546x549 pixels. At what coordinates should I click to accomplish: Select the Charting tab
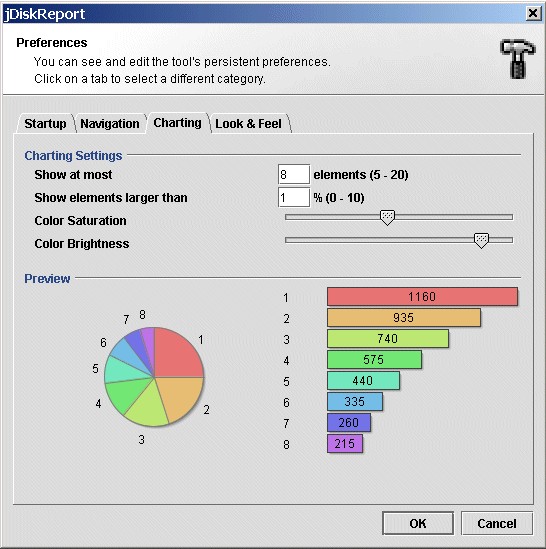click(x=178, y=123)
